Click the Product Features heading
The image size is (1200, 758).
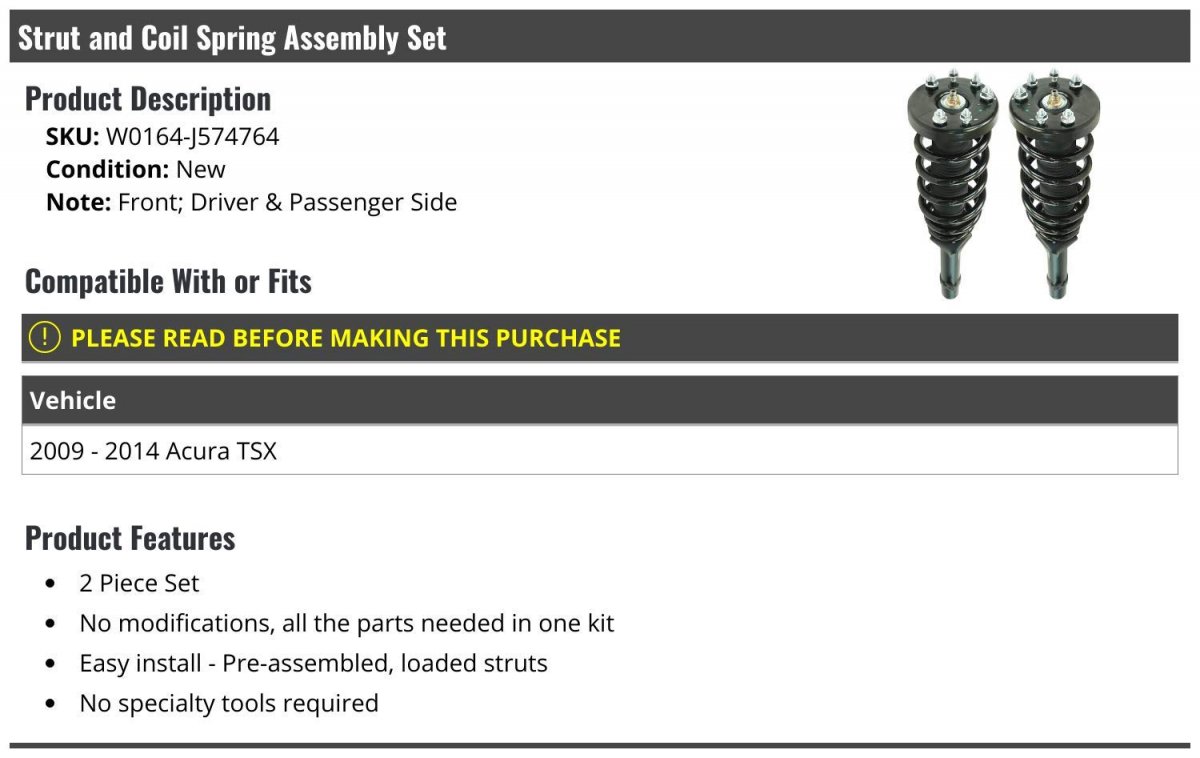[x=130, y=538]
